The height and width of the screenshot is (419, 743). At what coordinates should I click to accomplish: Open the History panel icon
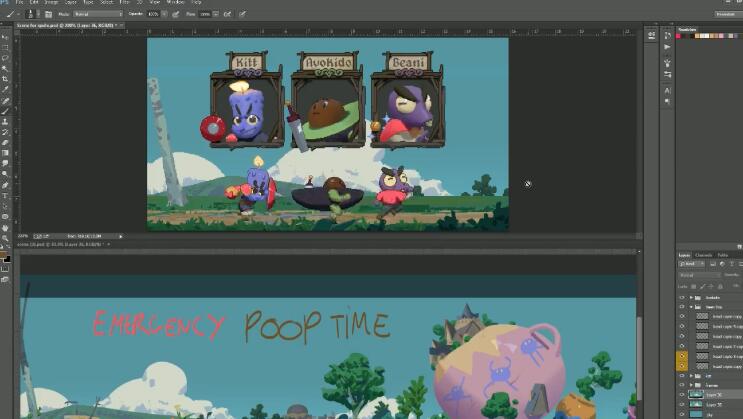[x=668, y=35]
